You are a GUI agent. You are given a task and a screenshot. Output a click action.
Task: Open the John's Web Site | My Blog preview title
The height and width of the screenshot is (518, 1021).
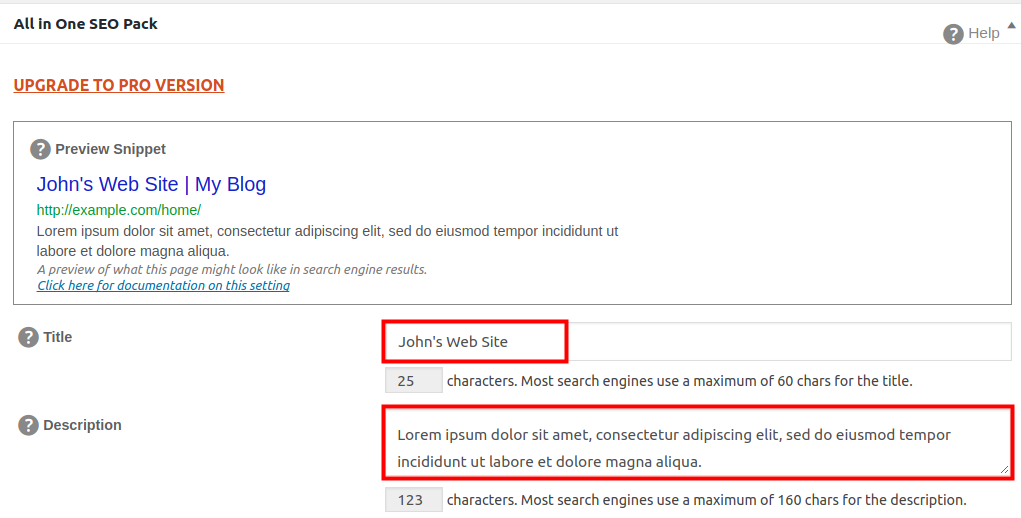click(151, 184)
